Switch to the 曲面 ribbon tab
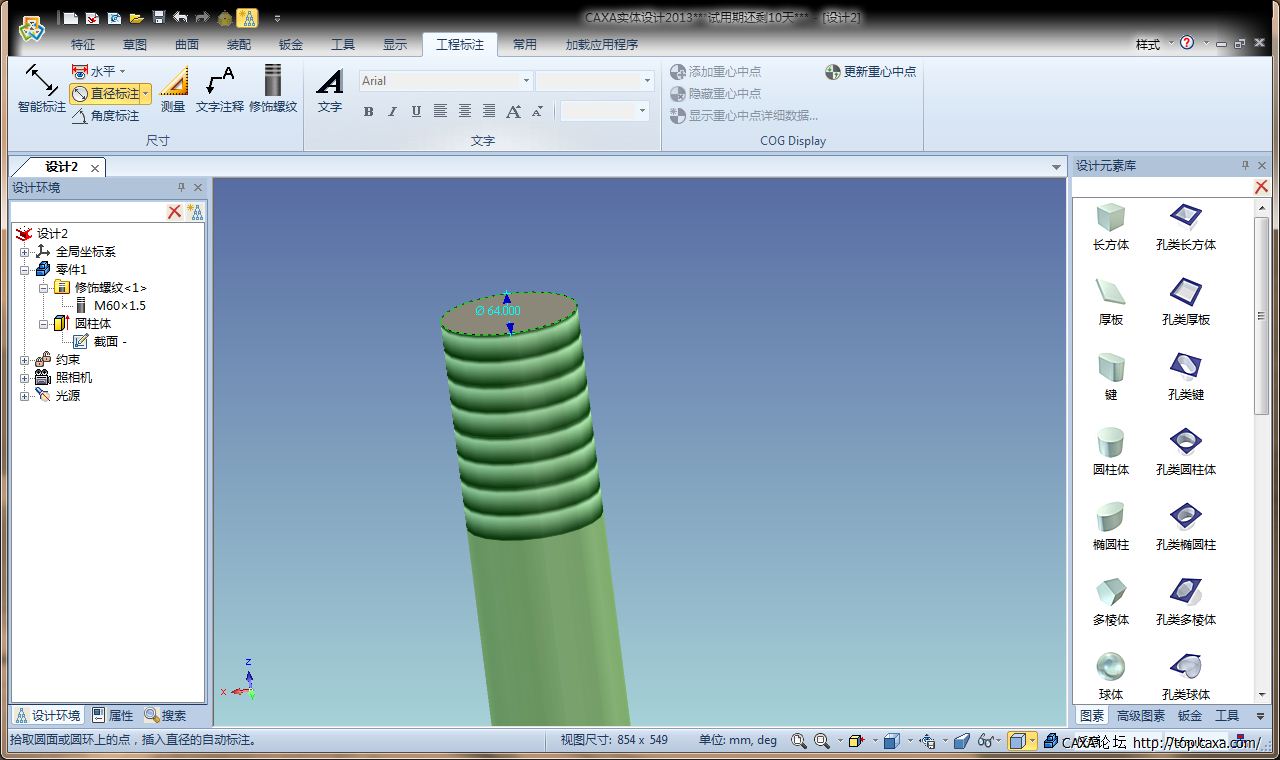The image size is (1280, 760). (x=187, y=45)
